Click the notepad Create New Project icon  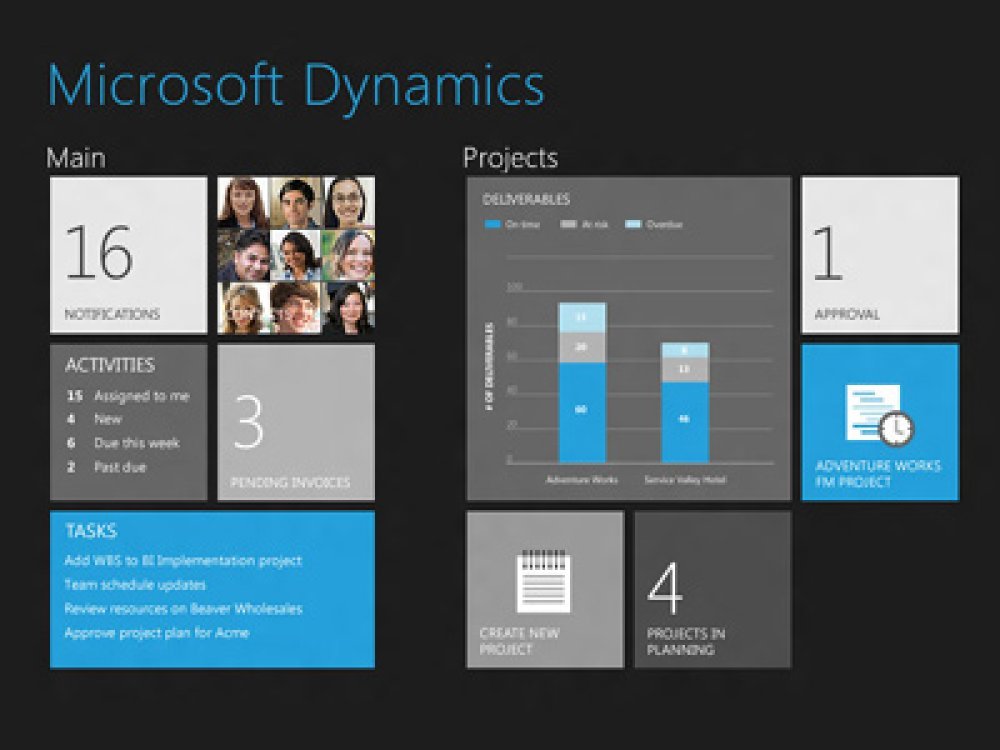coord(543,580)
